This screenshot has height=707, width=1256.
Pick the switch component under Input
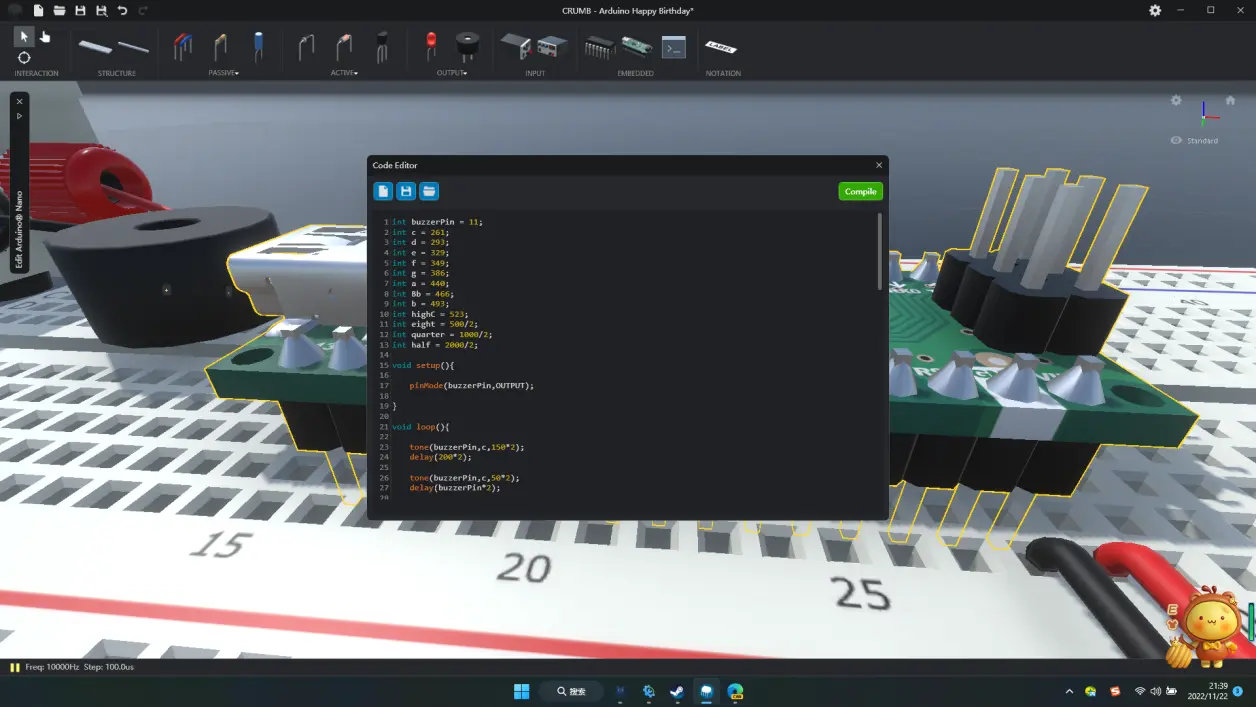(515, 46)
